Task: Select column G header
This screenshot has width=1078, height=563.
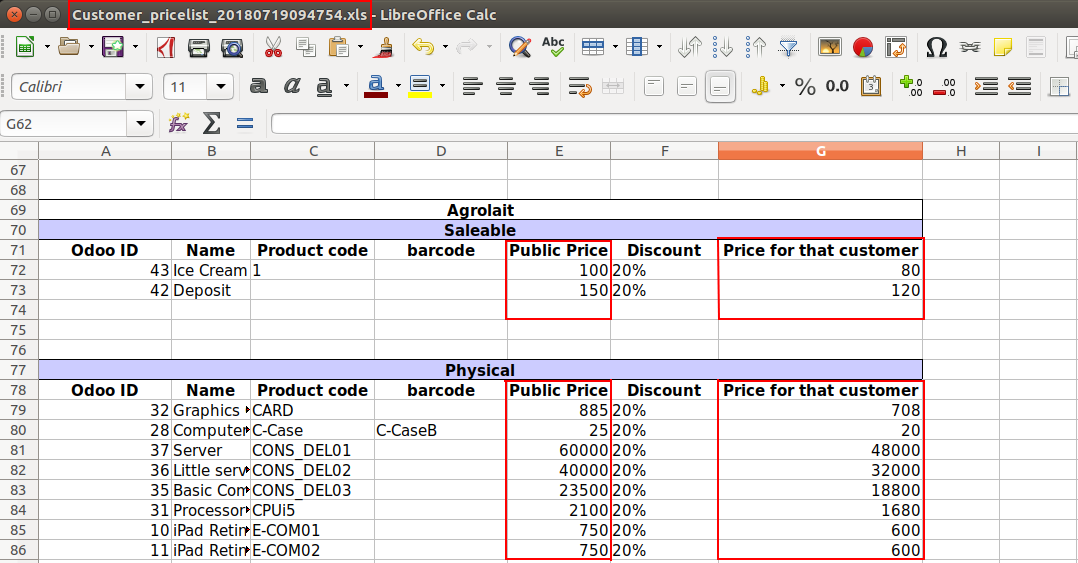Action: (820, 151)
